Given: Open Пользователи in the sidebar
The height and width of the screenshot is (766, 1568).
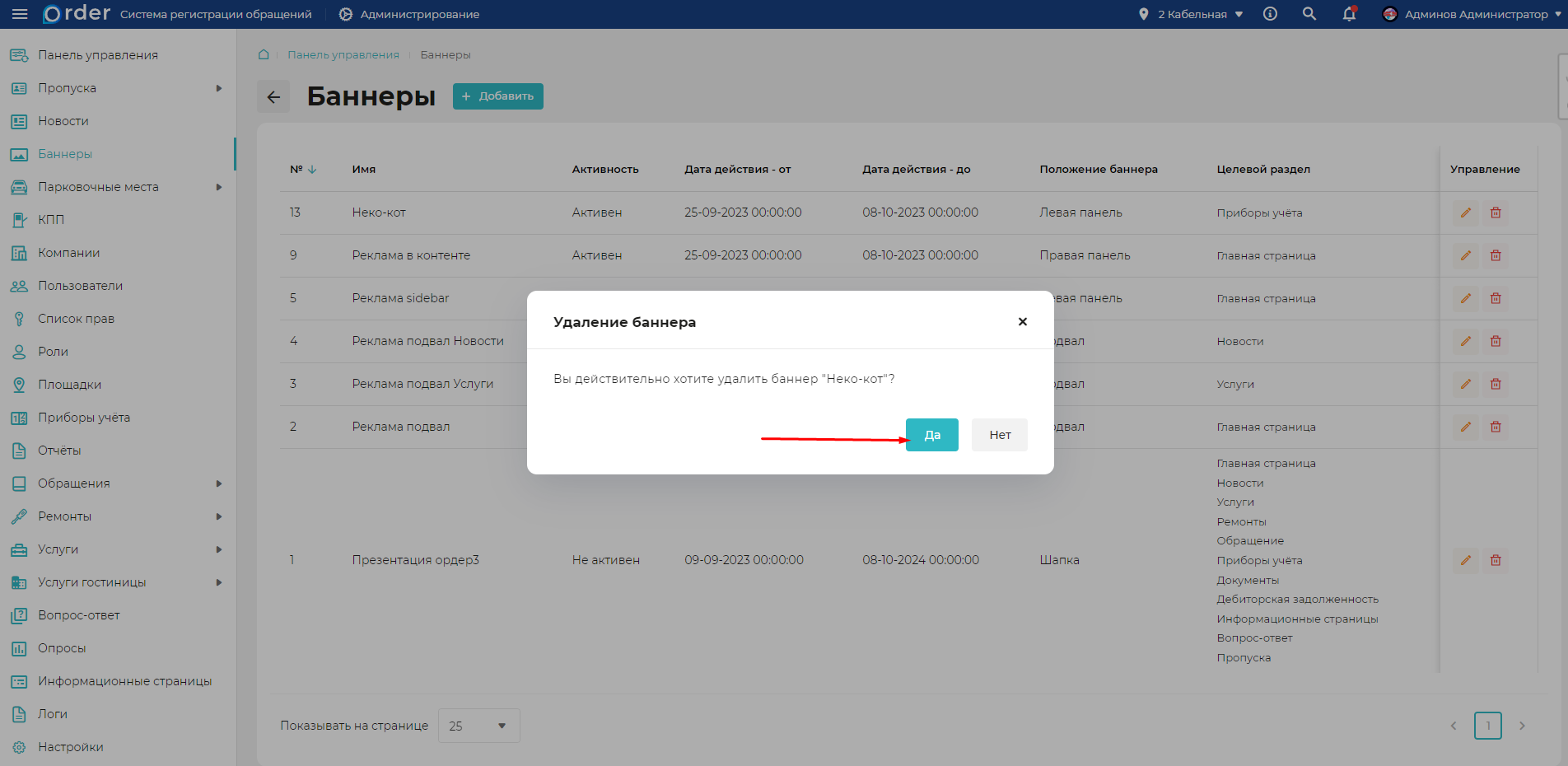Looking at the screenshot, I should click(x=80, y=286).
